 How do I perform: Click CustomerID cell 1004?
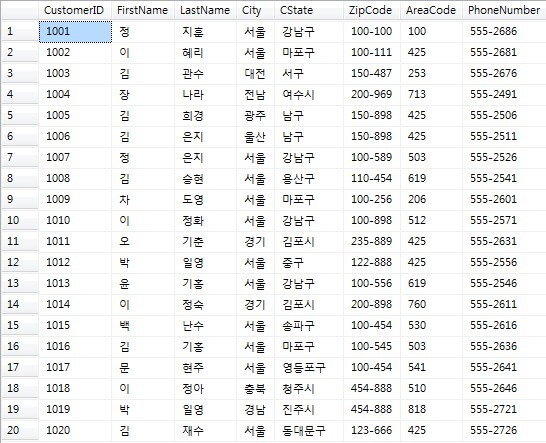pos(75,94)
